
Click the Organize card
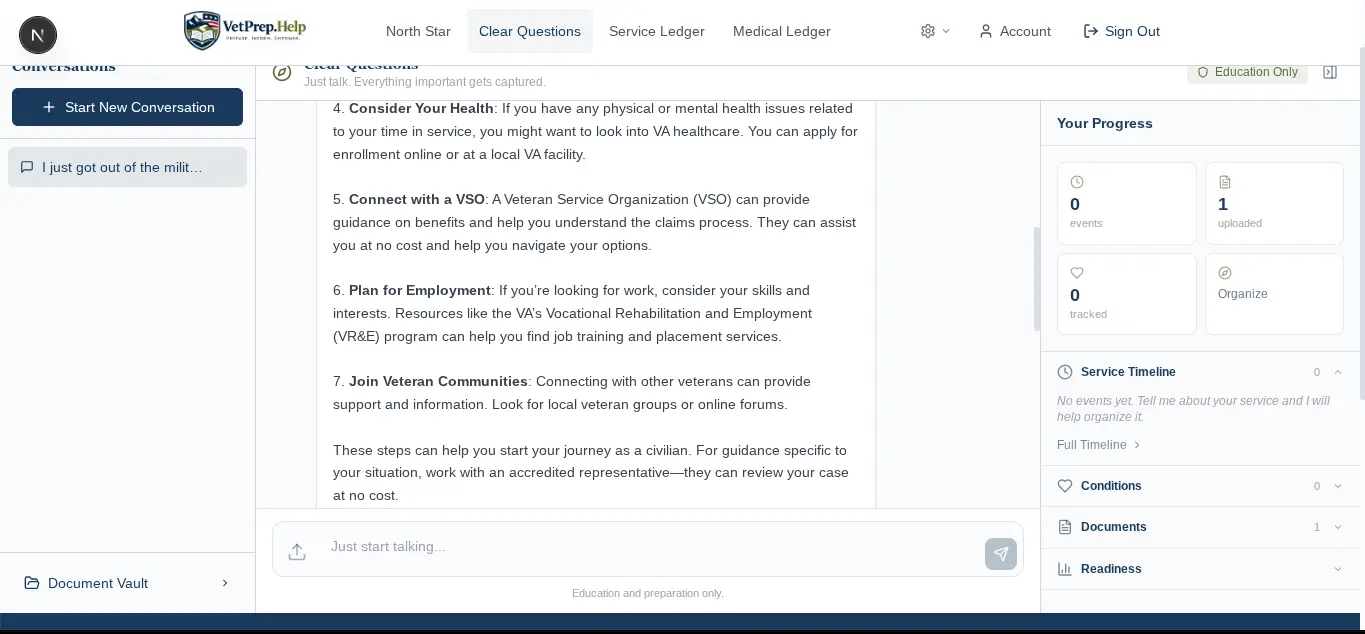tap(1274, 294)
